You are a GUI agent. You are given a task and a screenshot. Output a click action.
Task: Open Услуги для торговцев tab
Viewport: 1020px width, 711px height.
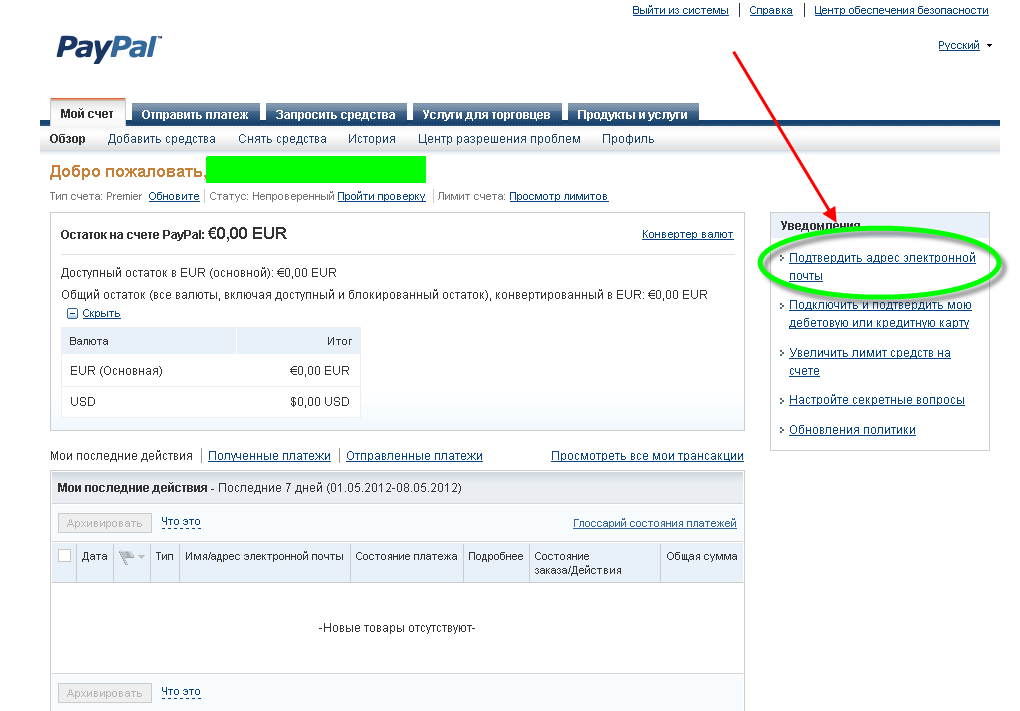[x=486, y=114]
